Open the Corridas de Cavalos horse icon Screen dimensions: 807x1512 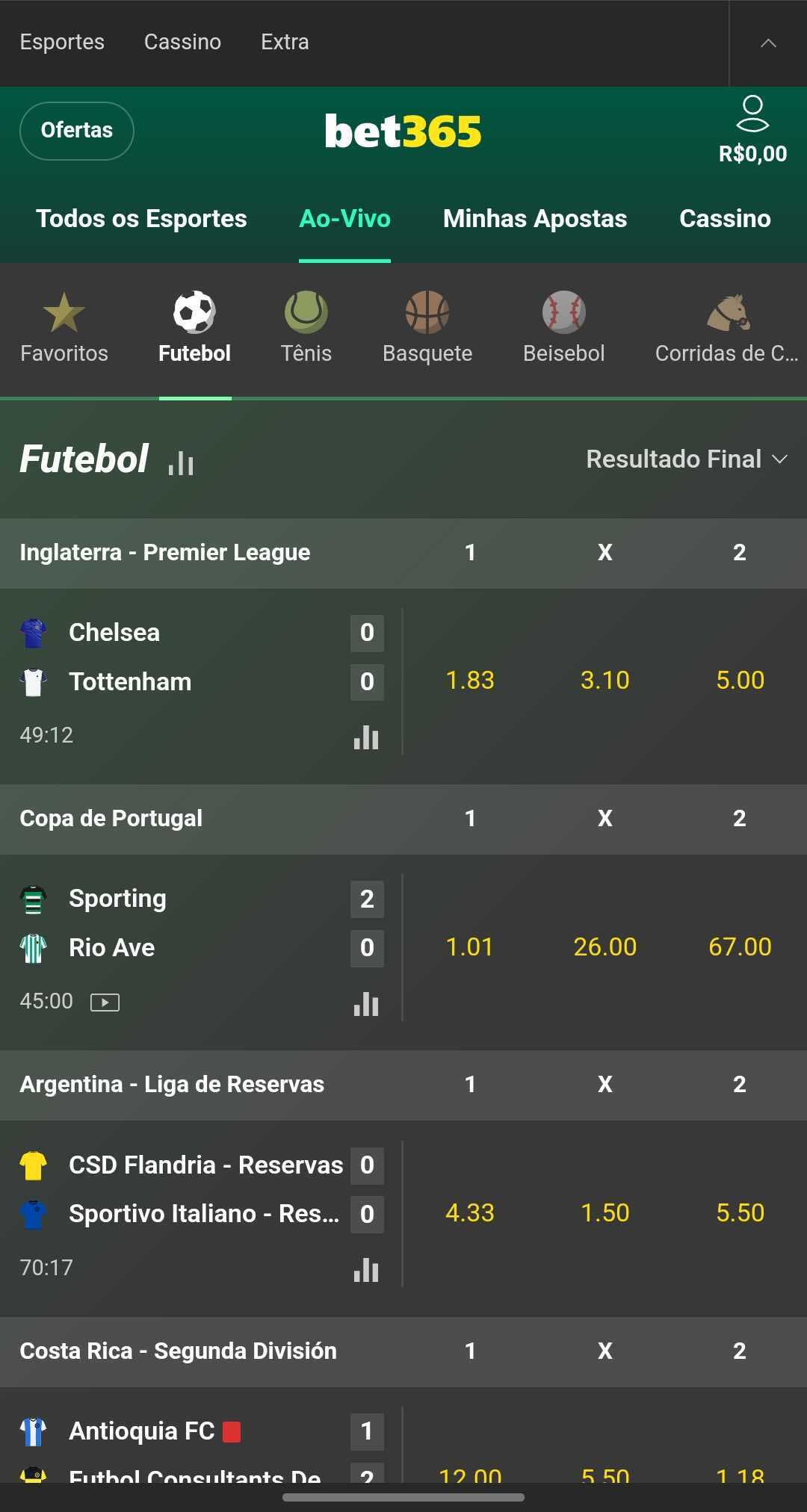727,312
